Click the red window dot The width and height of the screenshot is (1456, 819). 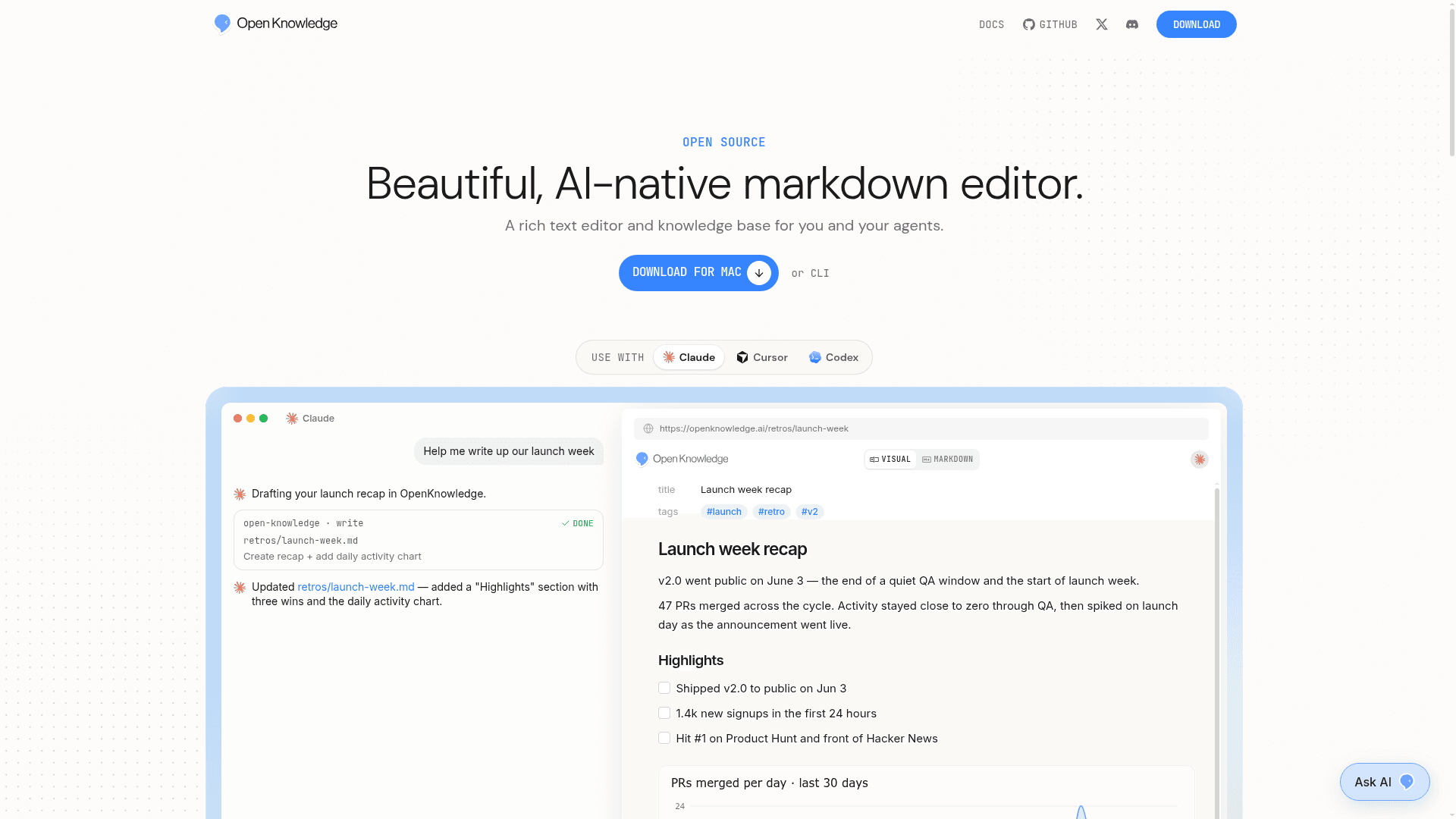coord(237,419)
